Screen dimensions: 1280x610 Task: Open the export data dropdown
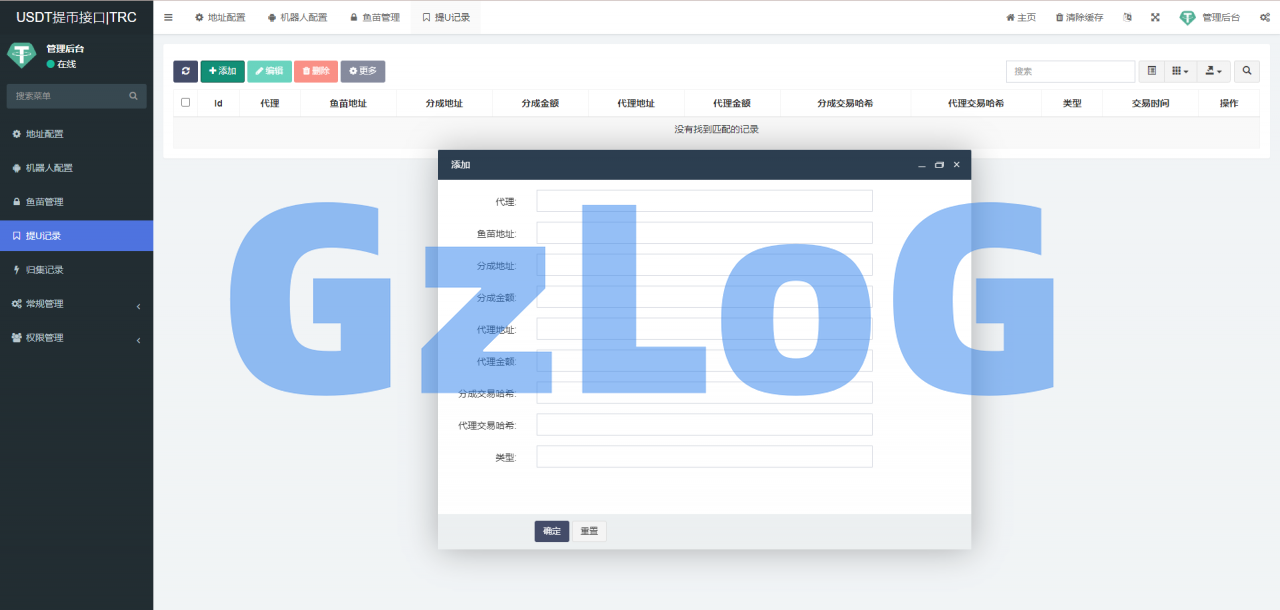1213,71
